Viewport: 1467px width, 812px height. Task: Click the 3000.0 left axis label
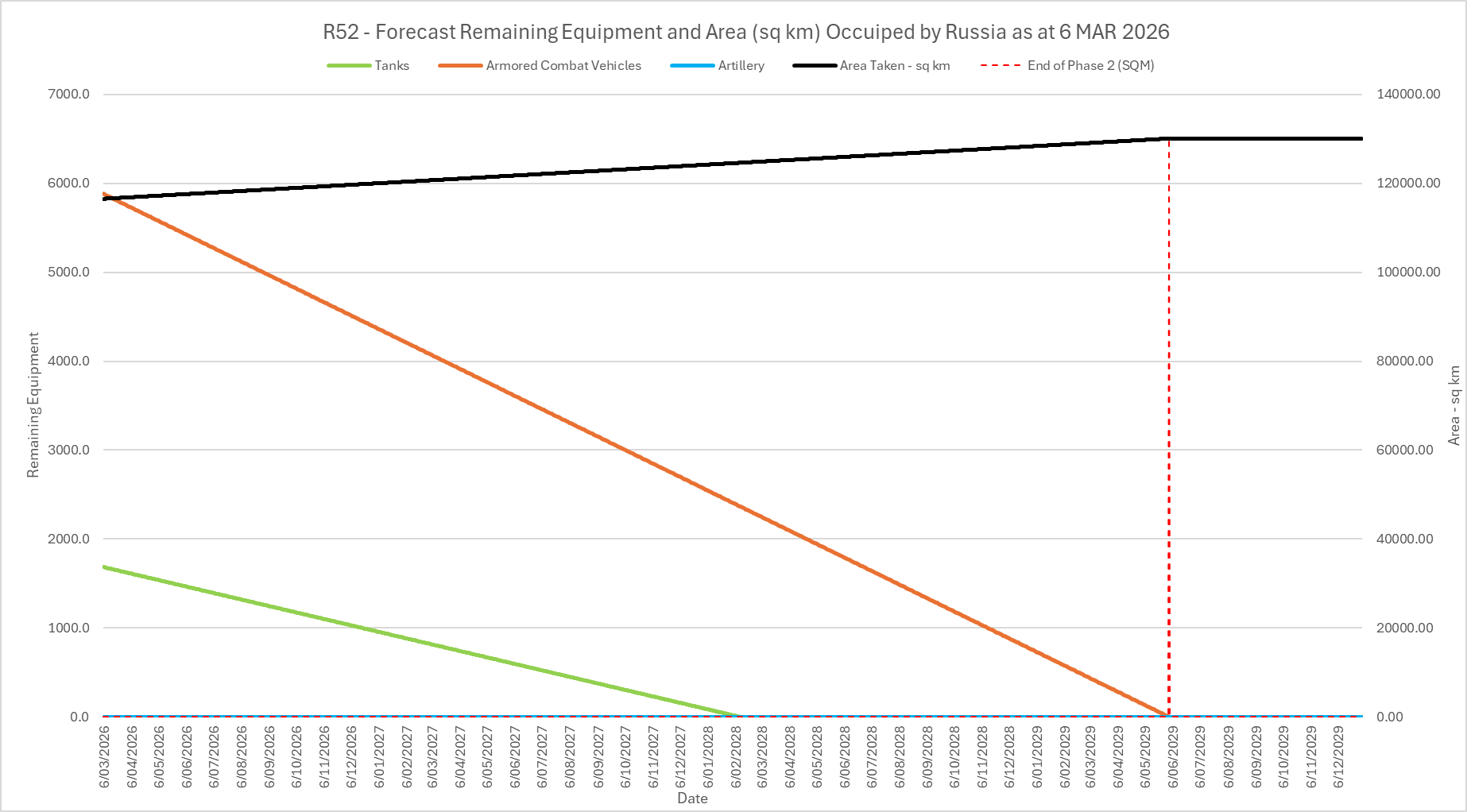click(69, 450)
